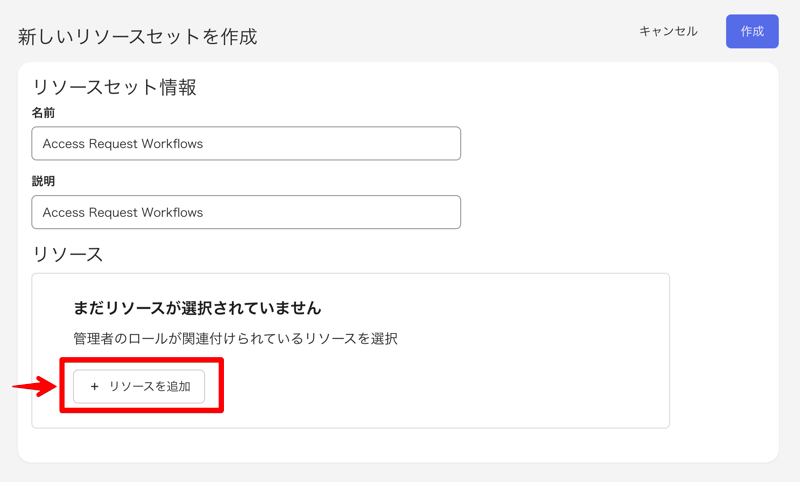This screenshot has width=800, height=482.
Task: Click the 管理者のロールが関連付けられているリソースを選択 text
Action: (x=235, y=339)
